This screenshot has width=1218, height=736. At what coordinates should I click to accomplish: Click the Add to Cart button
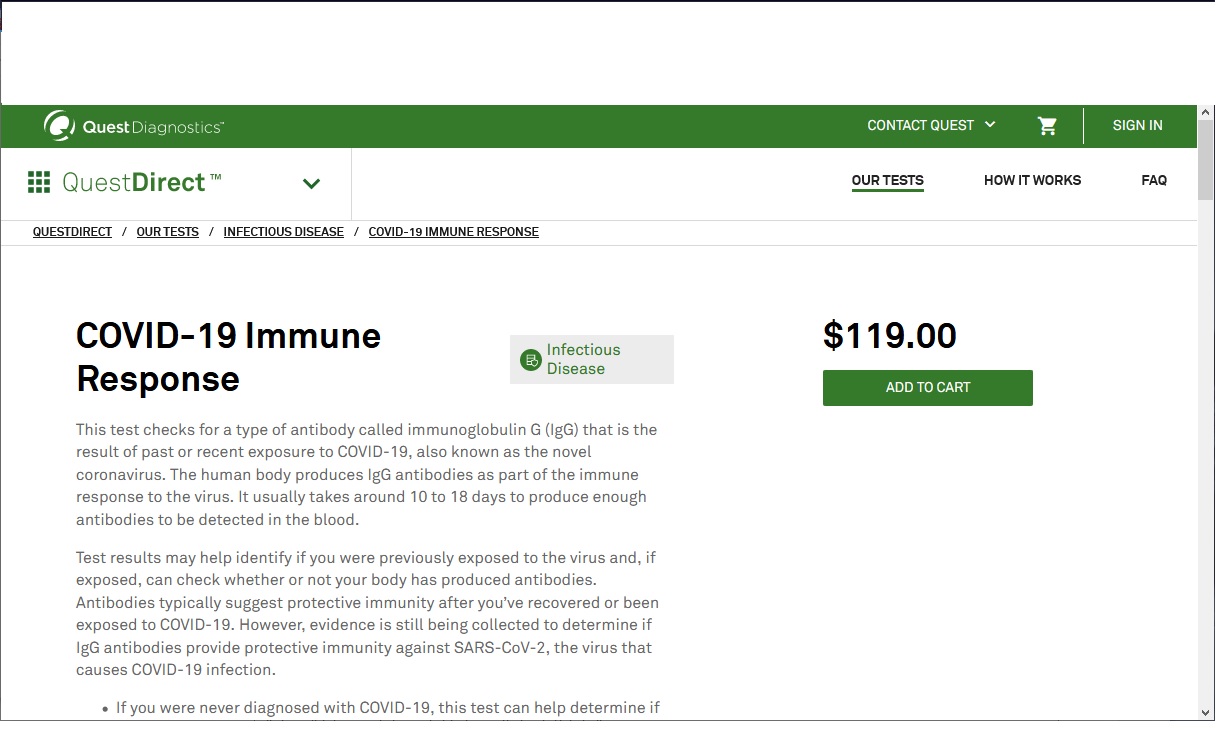tap(927, 388)
